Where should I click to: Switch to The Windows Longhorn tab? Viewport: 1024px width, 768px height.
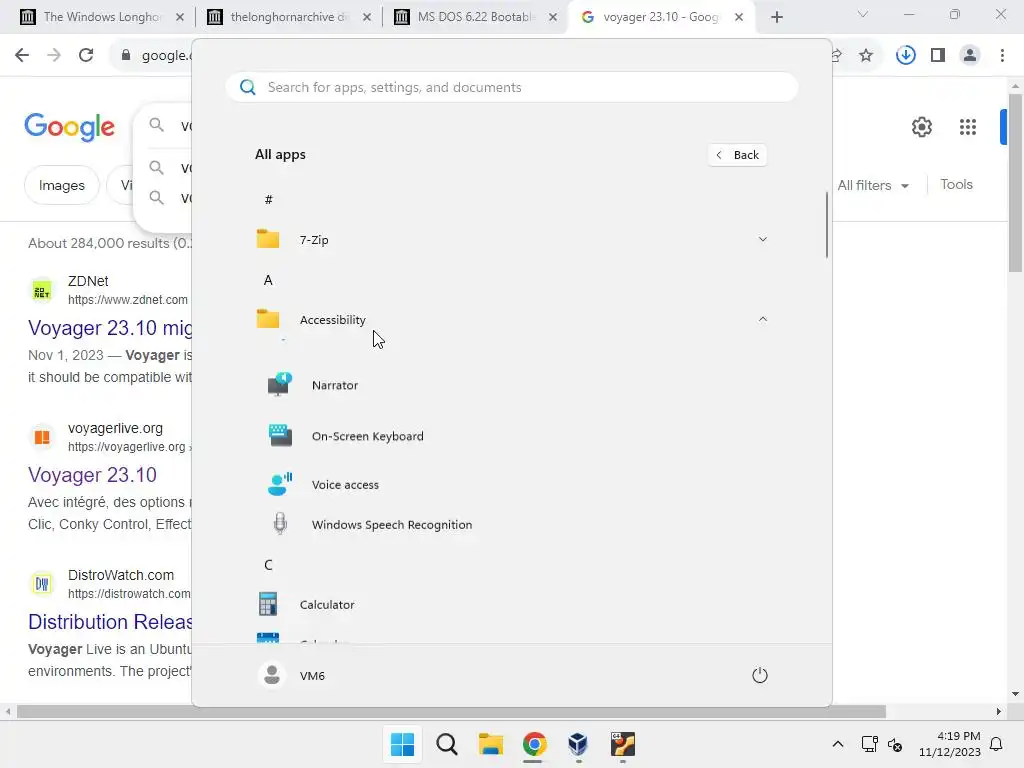pos(102,17)
